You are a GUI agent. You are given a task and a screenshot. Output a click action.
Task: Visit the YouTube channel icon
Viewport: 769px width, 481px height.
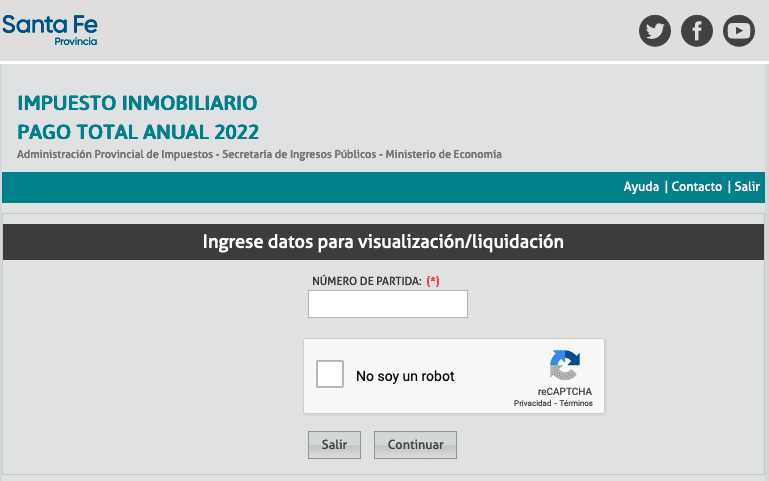click(739, 31)
